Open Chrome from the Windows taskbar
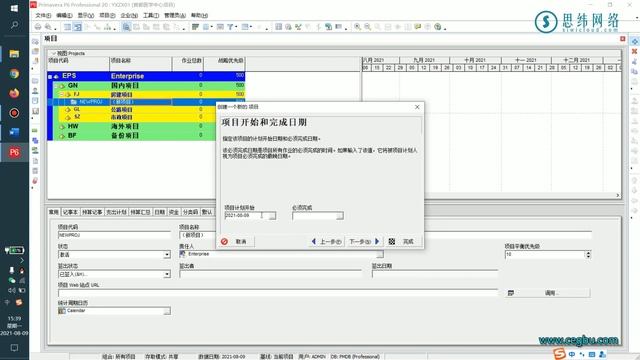The height and width of the screenshot is (360, 640). (x=14, y=73)
